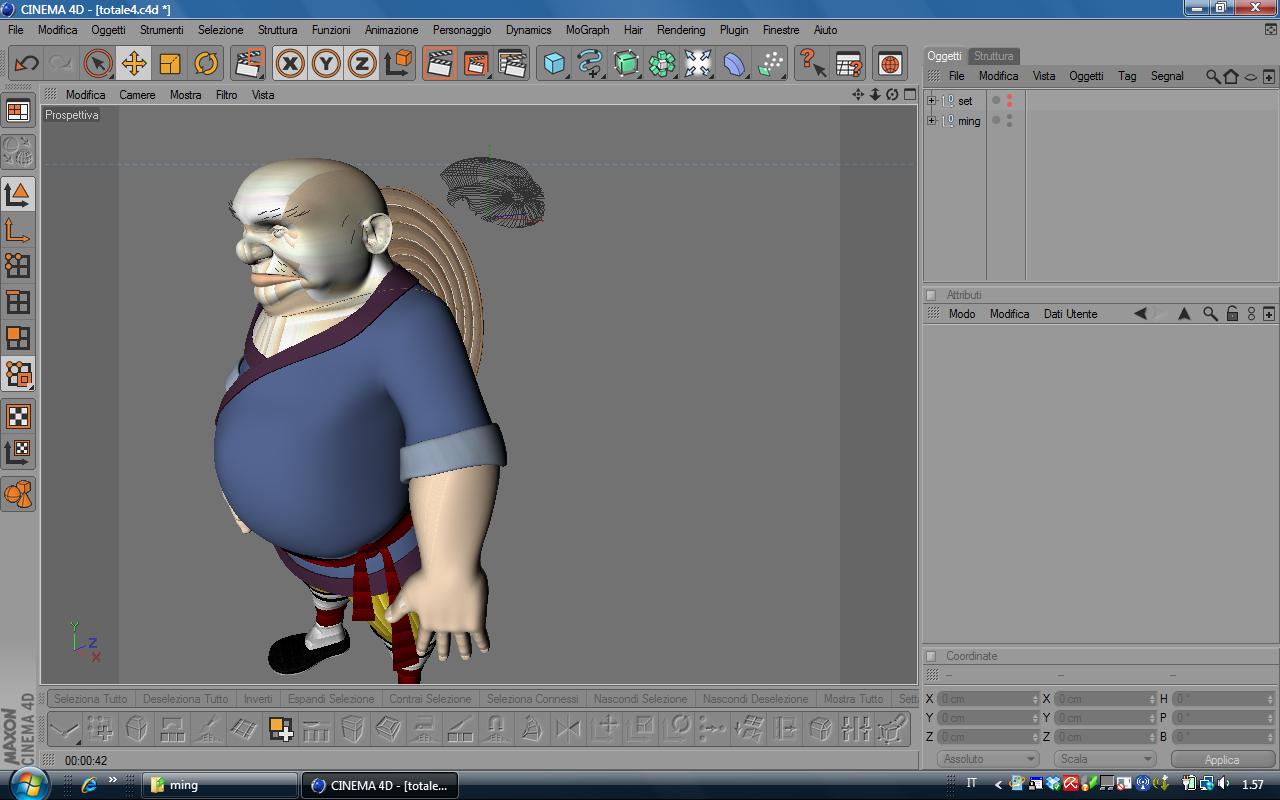Click the lock icon in Attributi panel
Screen dimensions: 1280x800
[1232, 314]
